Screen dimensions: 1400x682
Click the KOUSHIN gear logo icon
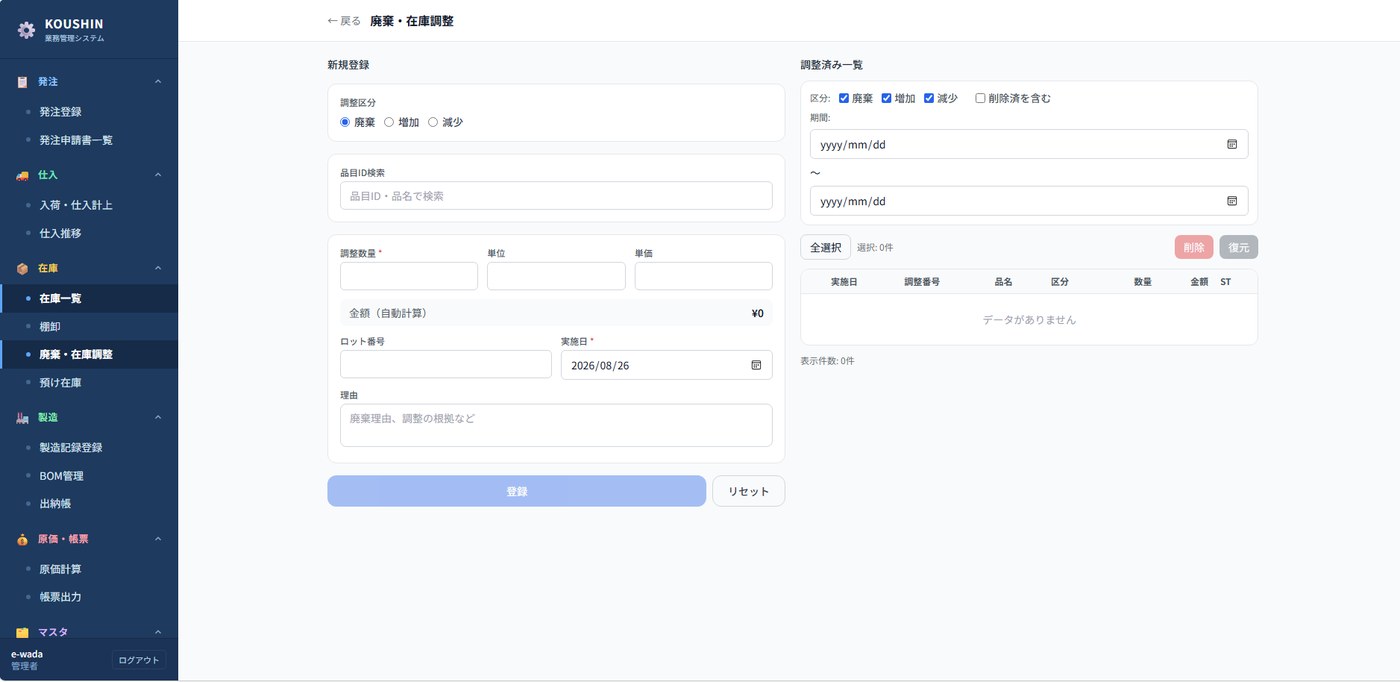click(26, 30)
